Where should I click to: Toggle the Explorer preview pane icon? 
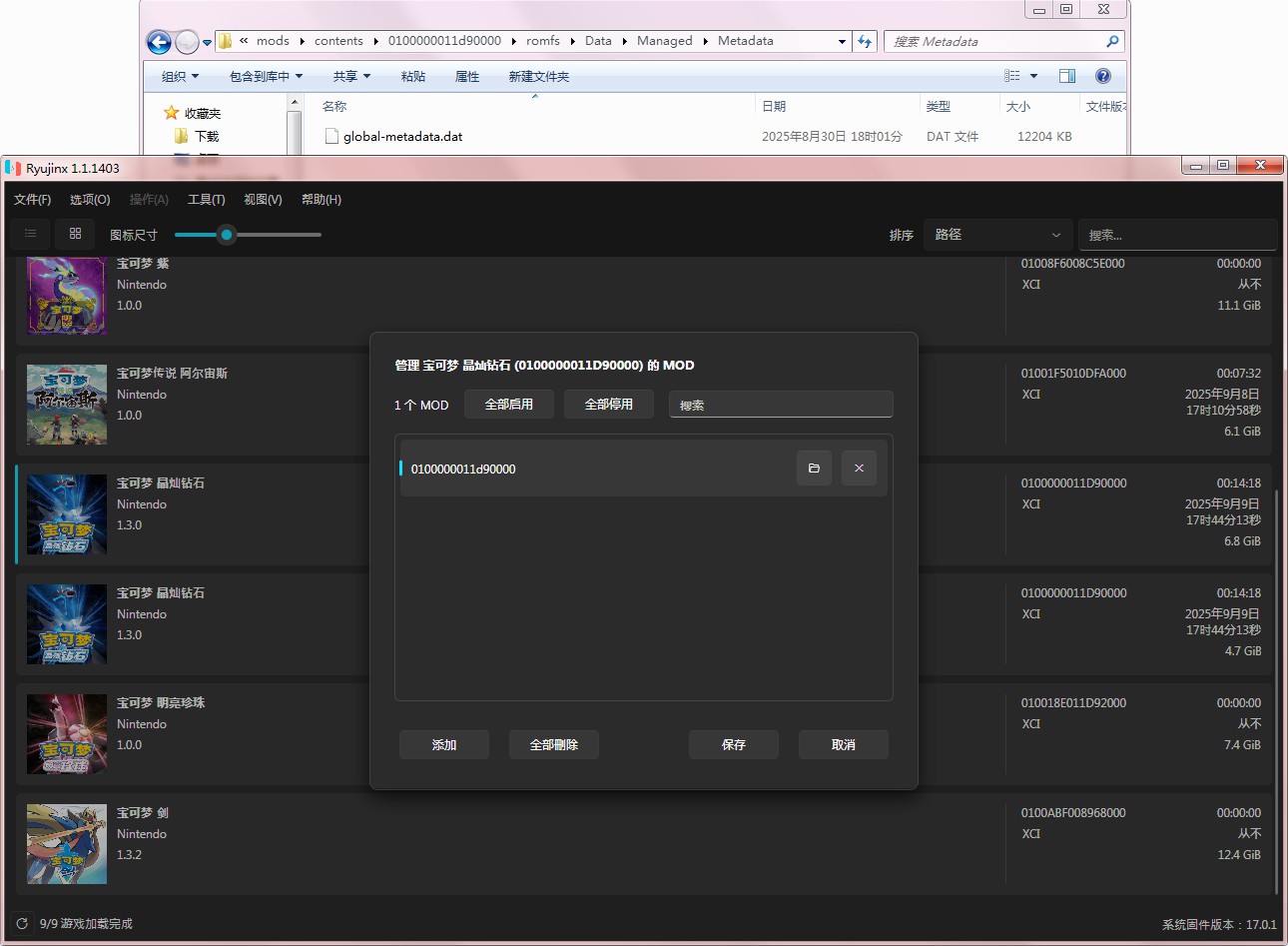coord(1066,76)
